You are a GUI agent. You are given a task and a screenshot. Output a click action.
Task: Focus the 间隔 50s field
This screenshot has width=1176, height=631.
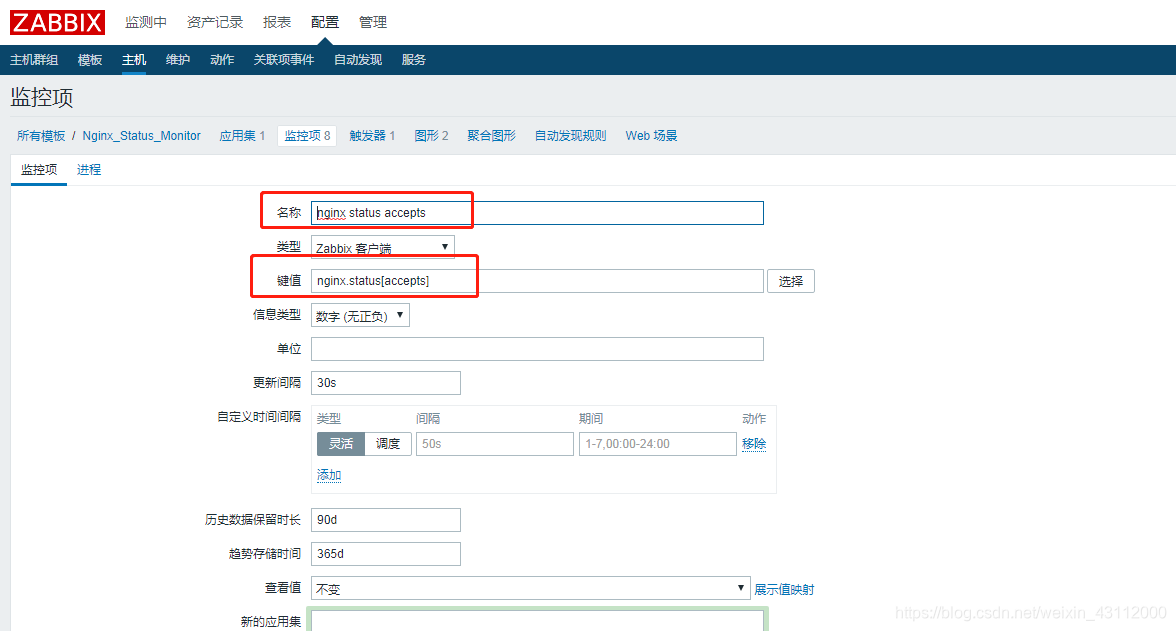pos(495,443)
